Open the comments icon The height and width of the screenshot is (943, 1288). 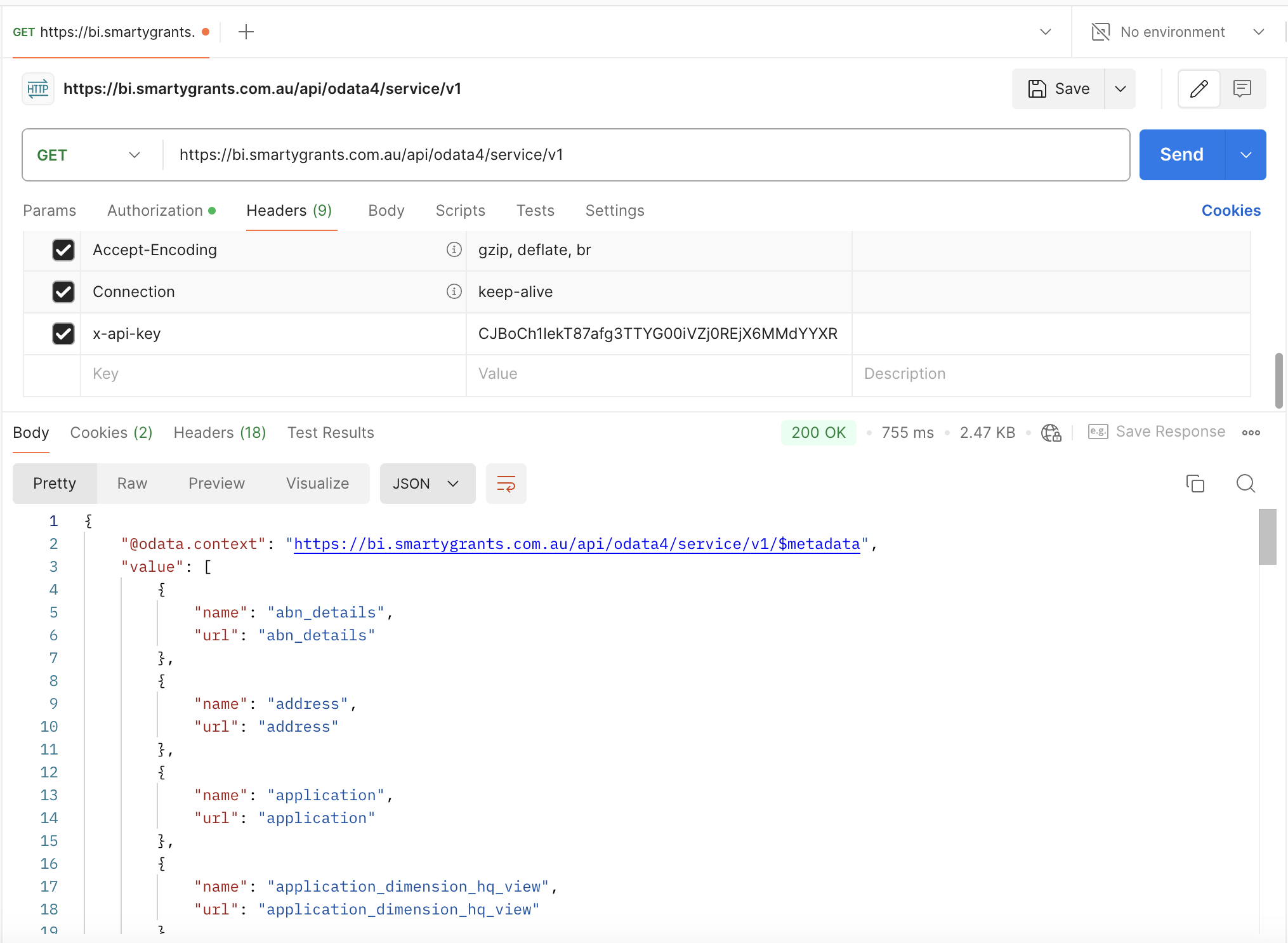click(1242, 89)
